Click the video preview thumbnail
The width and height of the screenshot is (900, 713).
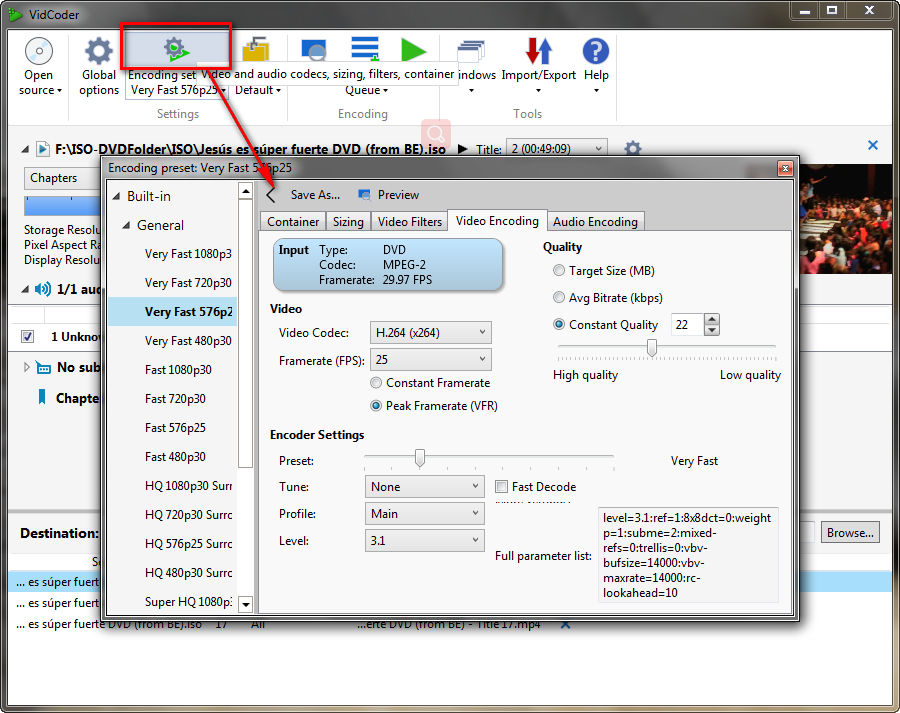click(x=846, y=219)
